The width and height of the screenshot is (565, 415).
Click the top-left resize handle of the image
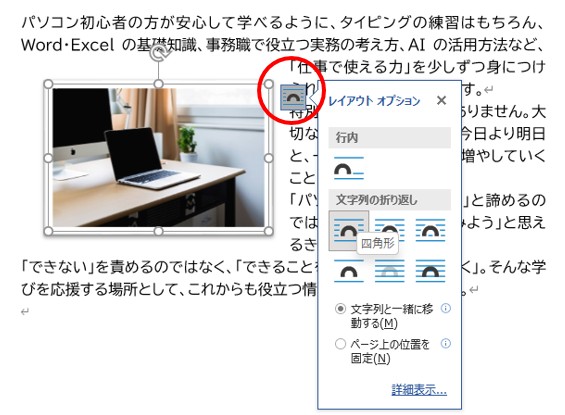48,84
